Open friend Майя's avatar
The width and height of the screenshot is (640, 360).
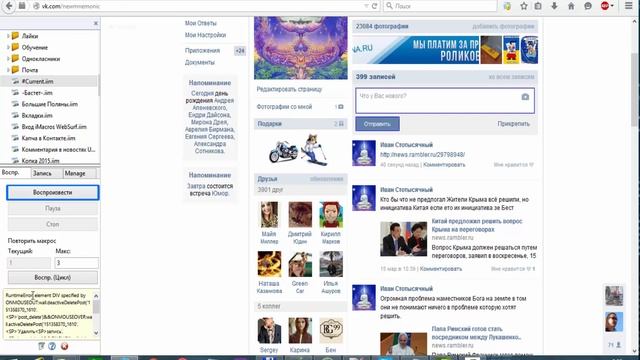pos(269,214)
